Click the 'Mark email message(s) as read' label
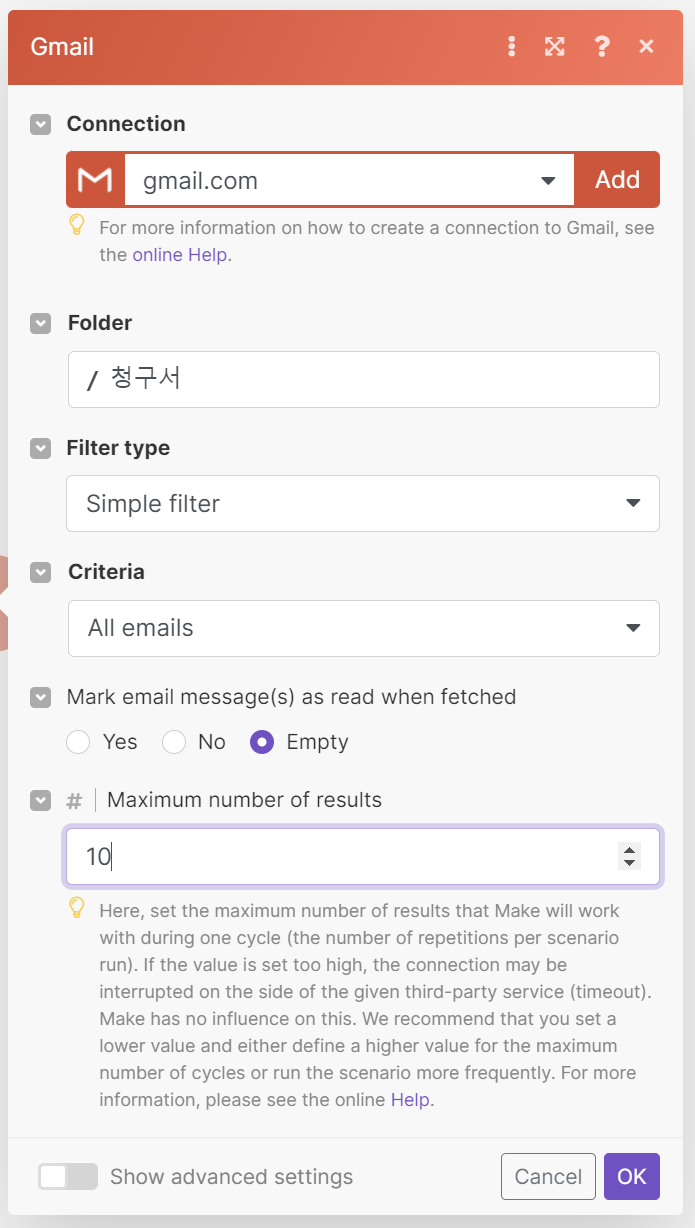Viewport: 695px width, 1228px height. pos(291,697)
